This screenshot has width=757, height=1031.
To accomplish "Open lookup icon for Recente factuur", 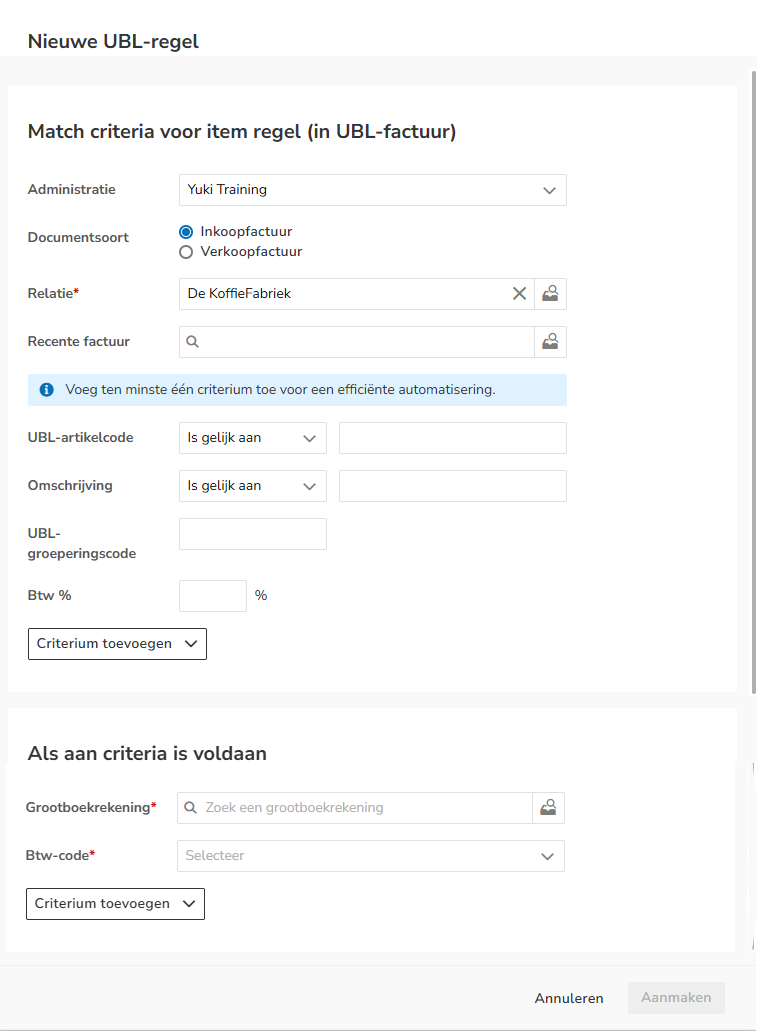I will 550,342.
